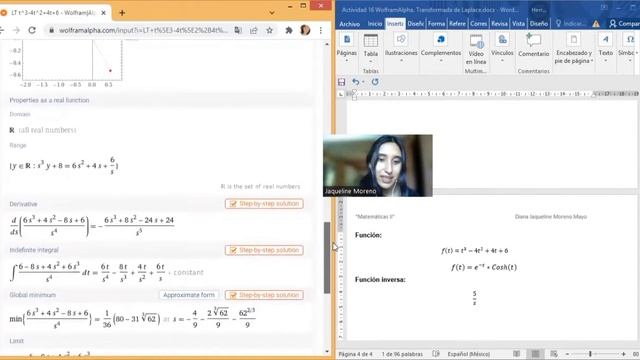Expand the Texto group
The height and width of the screenshot is (360, 640).
[x=606, y=48]
